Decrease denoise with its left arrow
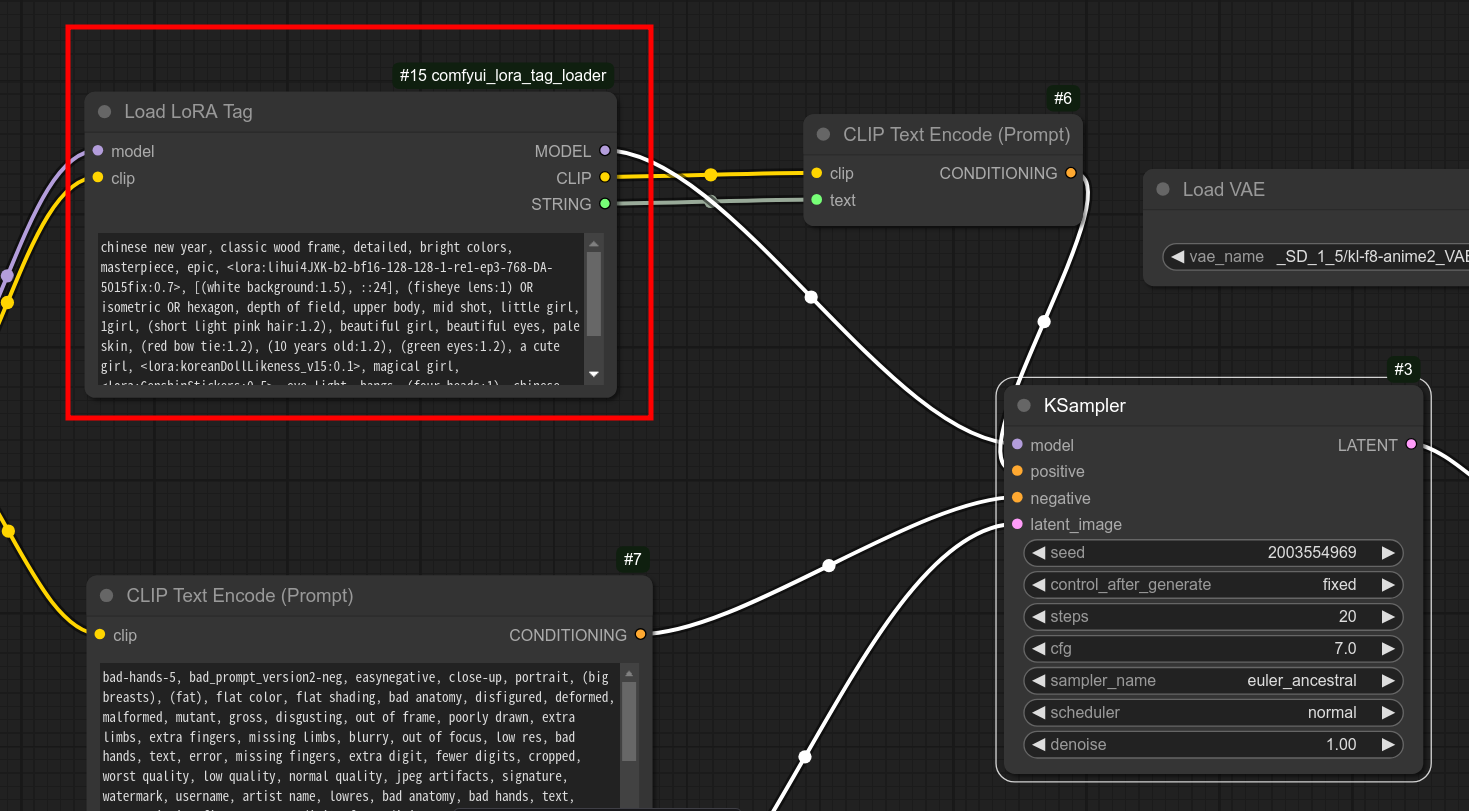This screenshot has width=1469, height=811. (1038, 745)
